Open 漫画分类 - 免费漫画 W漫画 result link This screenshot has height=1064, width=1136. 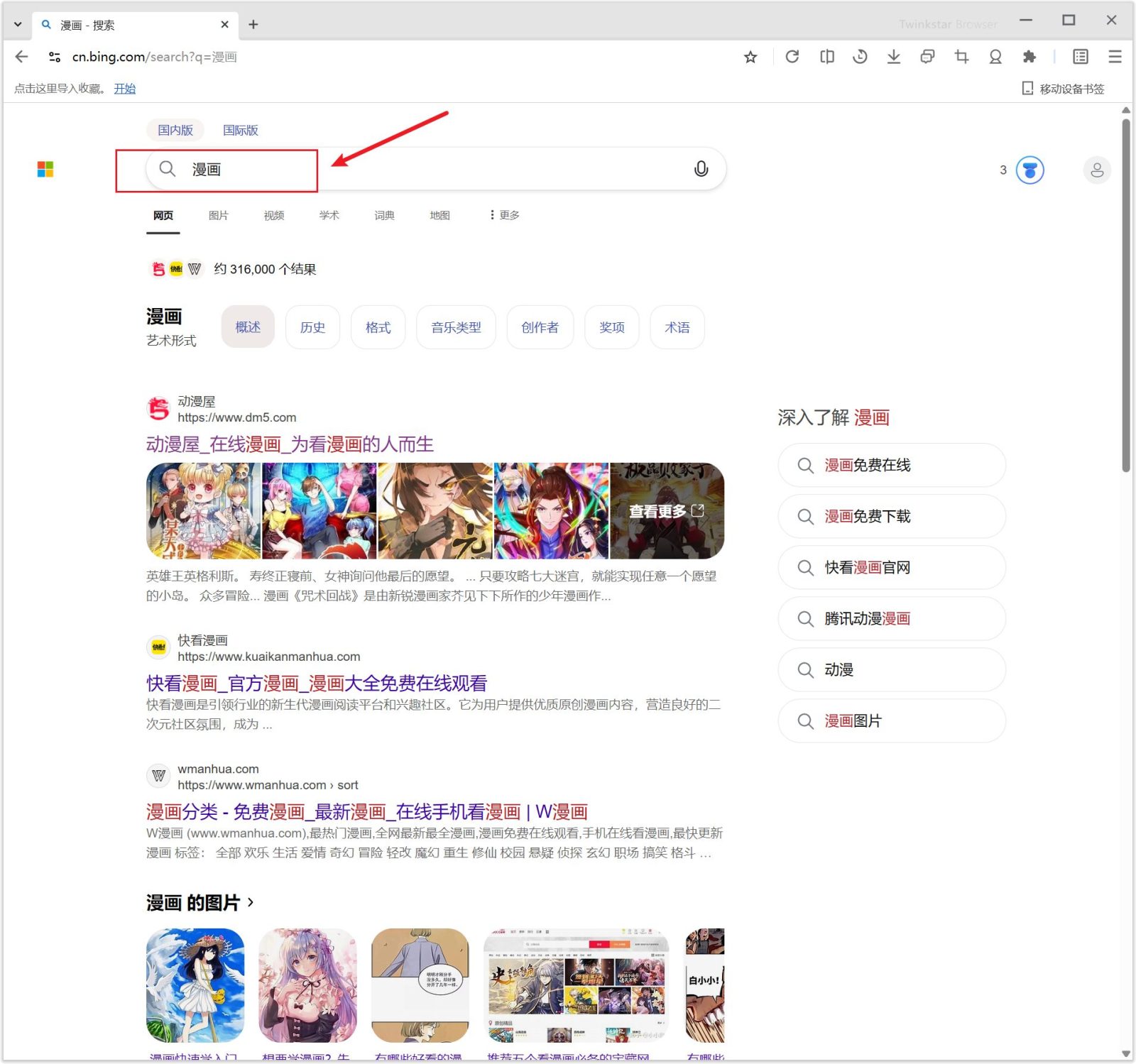pyautogui.click(x=367, y=812)
